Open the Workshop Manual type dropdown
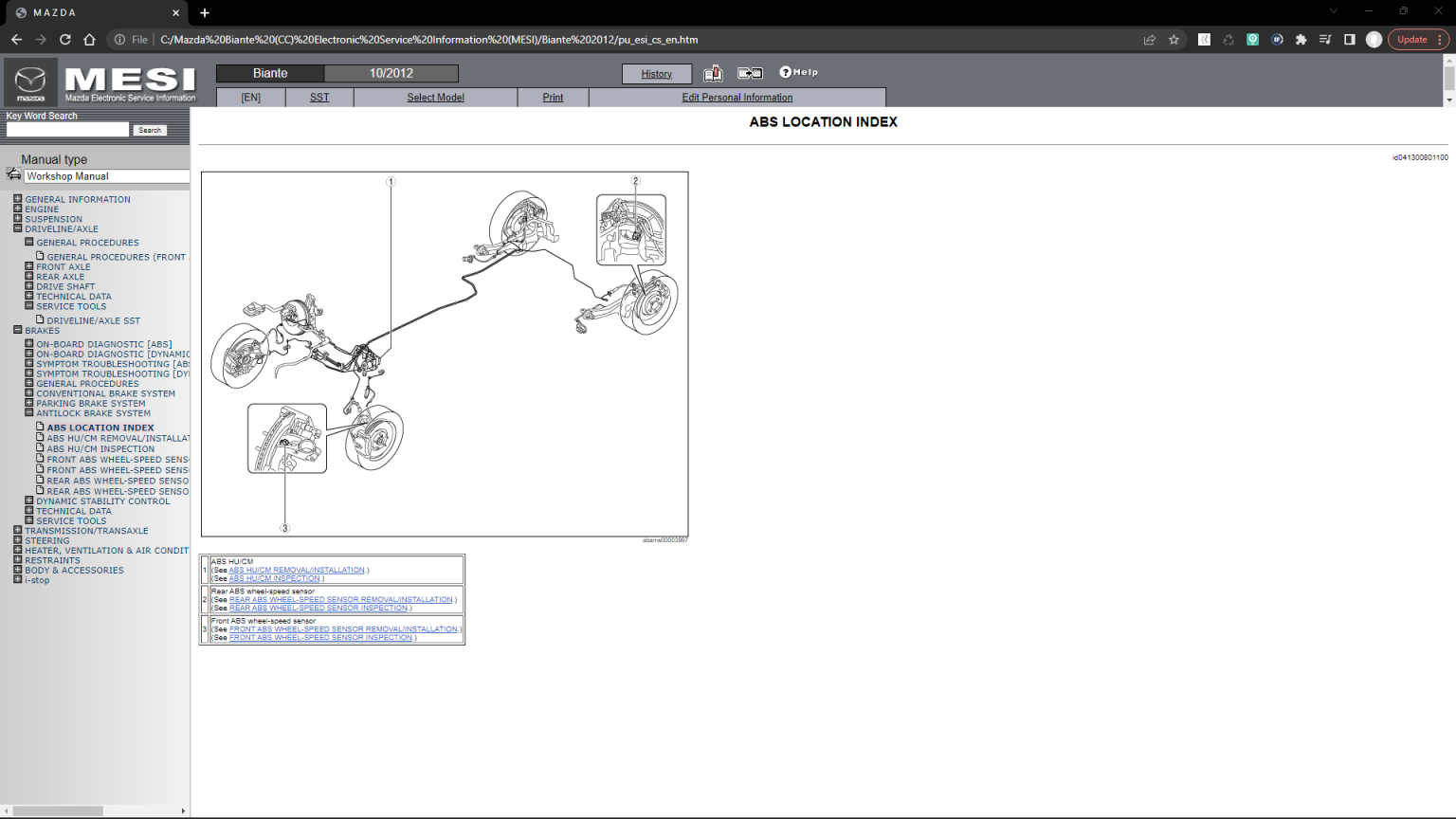This screenshot has width=1456, height=819. (x=106, y=176)
